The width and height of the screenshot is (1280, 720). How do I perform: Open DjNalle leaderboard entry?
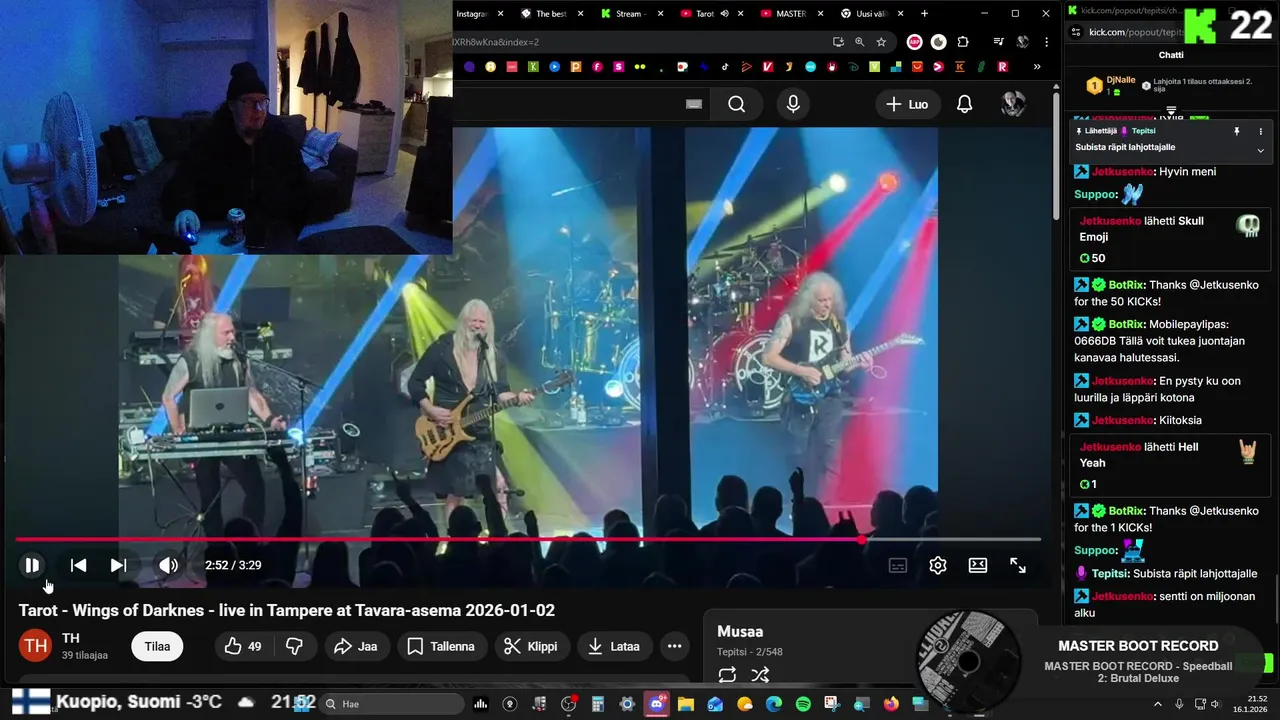[x=1110, y=85]
